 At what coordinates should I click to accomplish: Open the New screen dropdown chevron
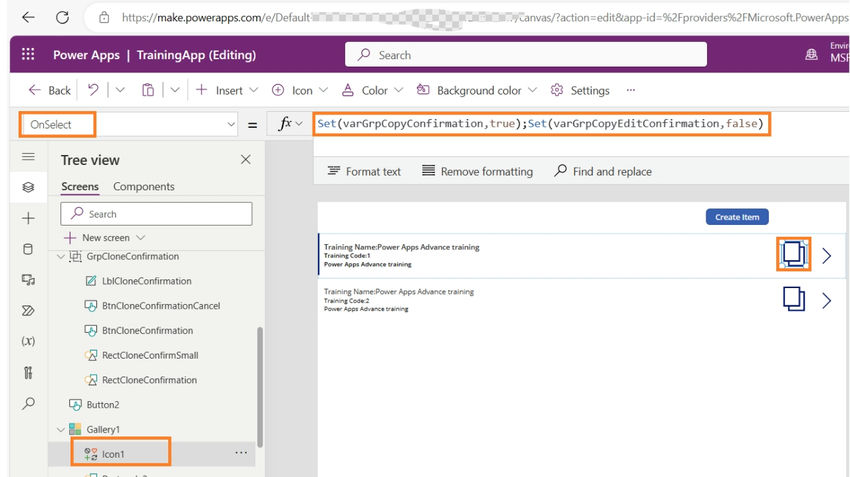pyautogui.click(x=141, y=237)
